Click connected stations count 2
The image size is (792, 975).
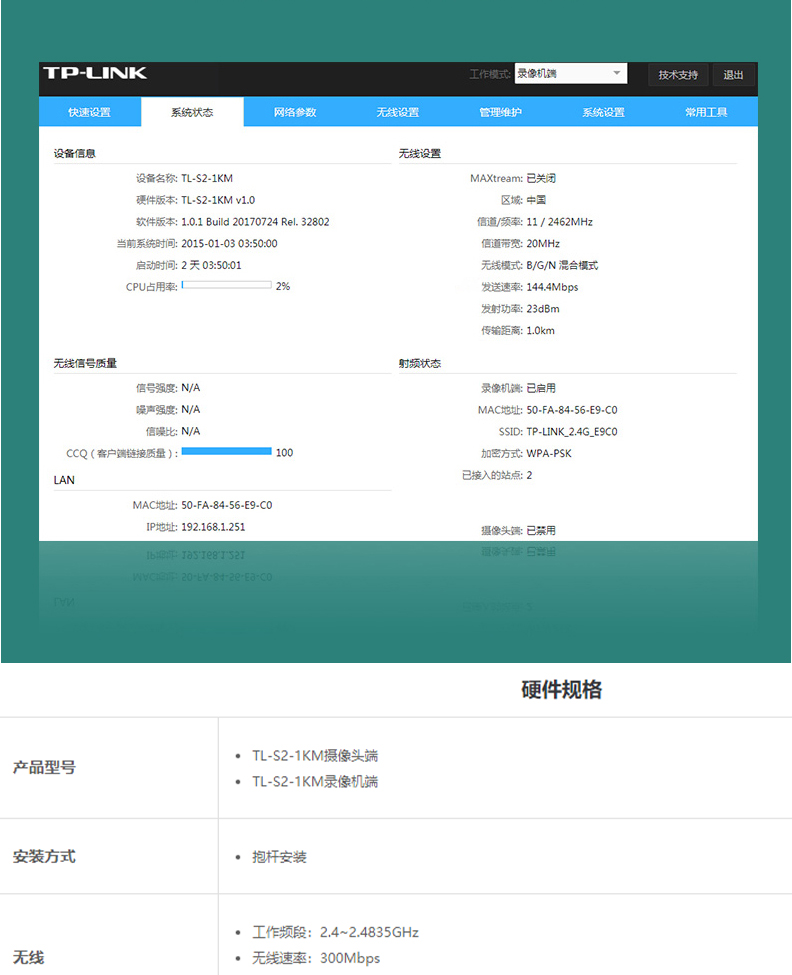530,476
